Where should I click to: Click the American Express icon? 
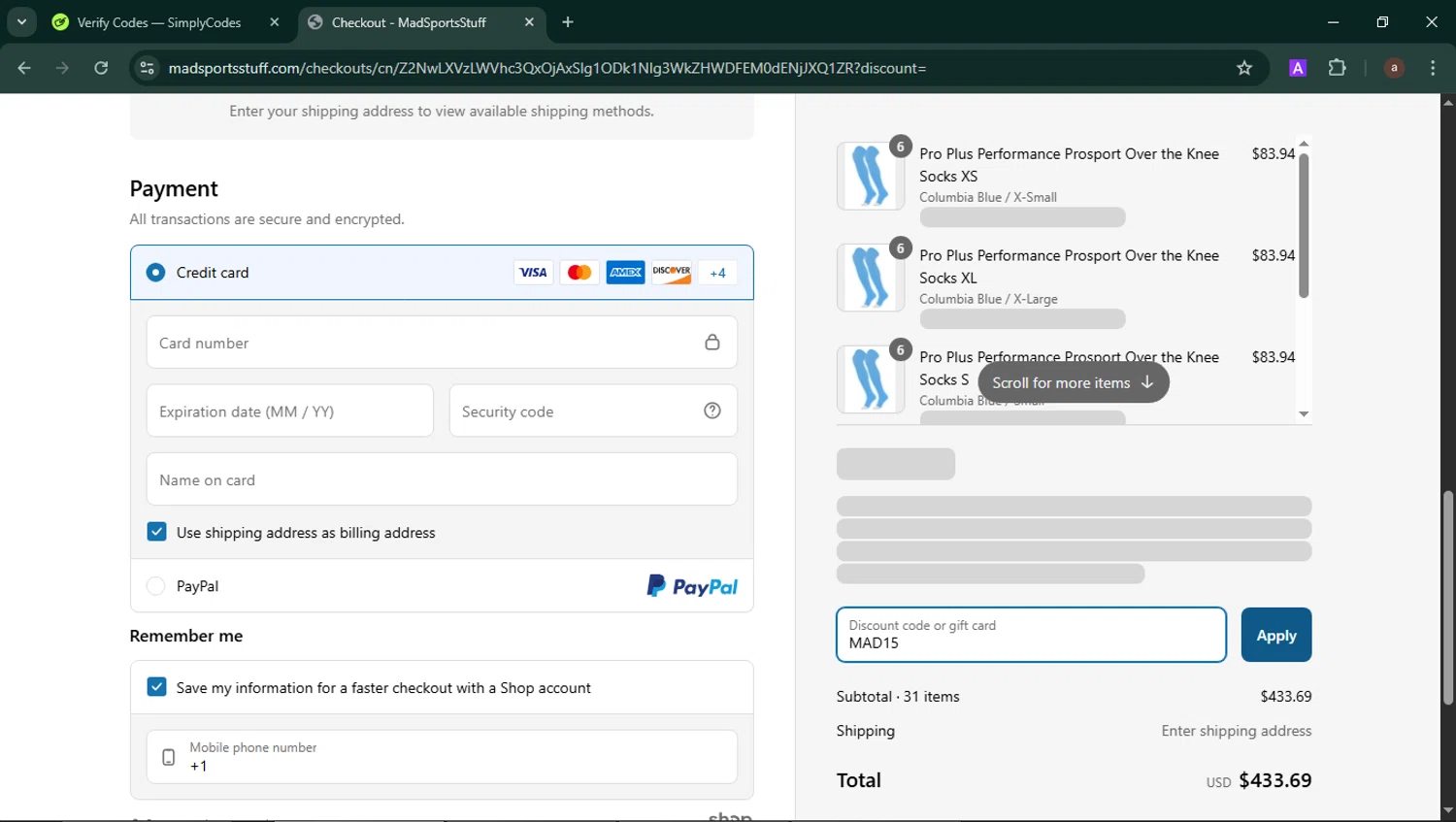(x=625, y=273)
